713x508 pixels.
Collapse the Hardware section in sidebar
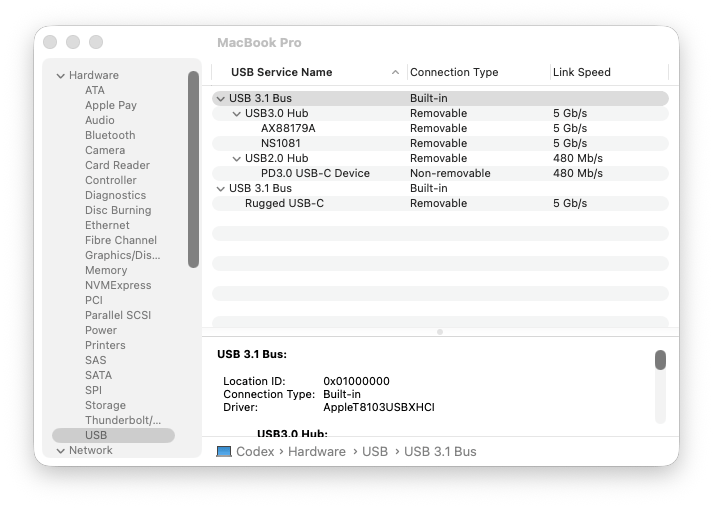coord(60,76)
